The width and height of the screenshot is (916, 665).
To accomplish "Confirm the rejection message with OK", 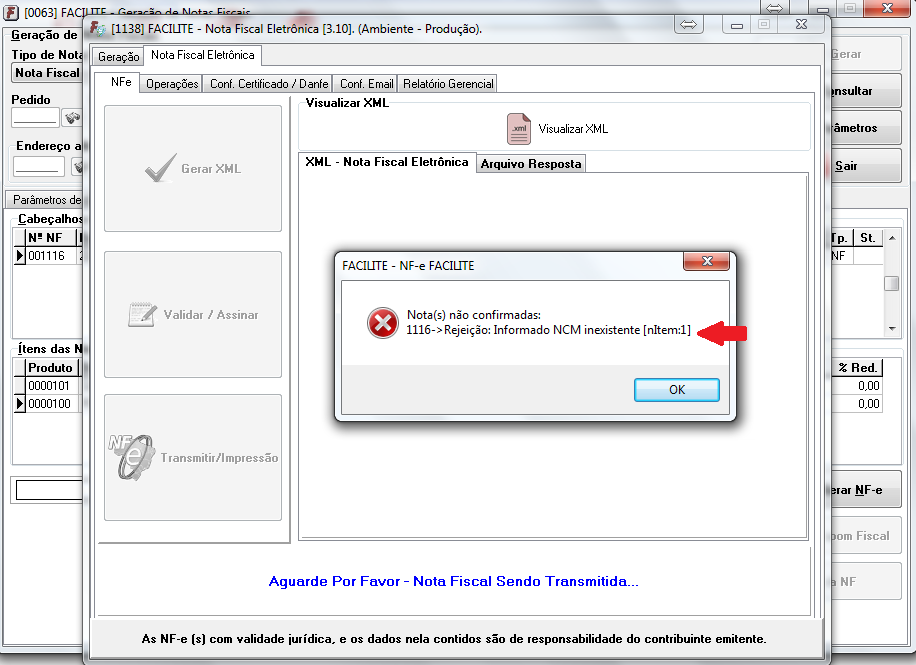I will click(x=676, y=390).
